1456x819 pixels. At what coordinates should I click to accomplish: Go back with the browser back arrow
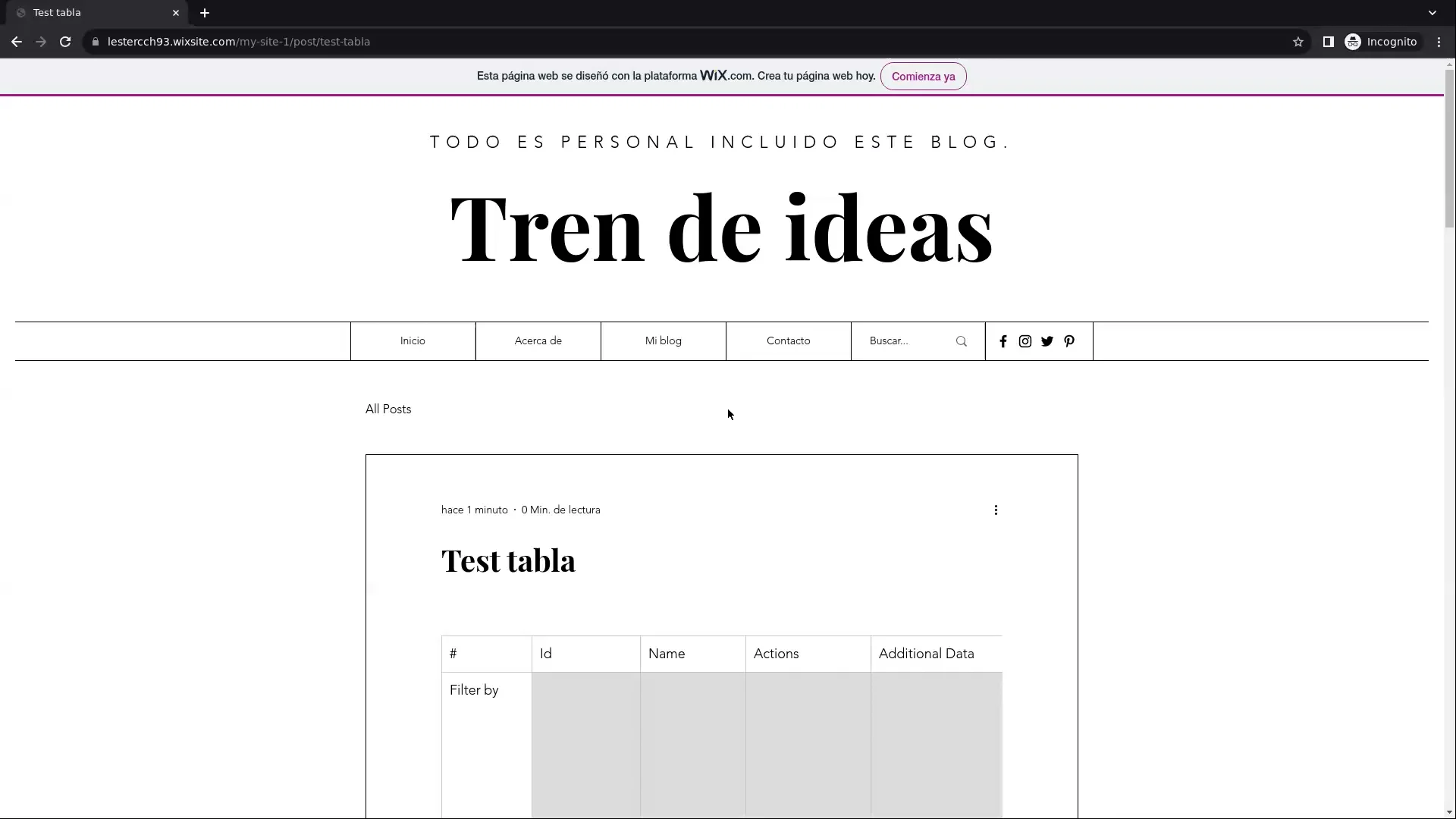(x=17, y=42)
